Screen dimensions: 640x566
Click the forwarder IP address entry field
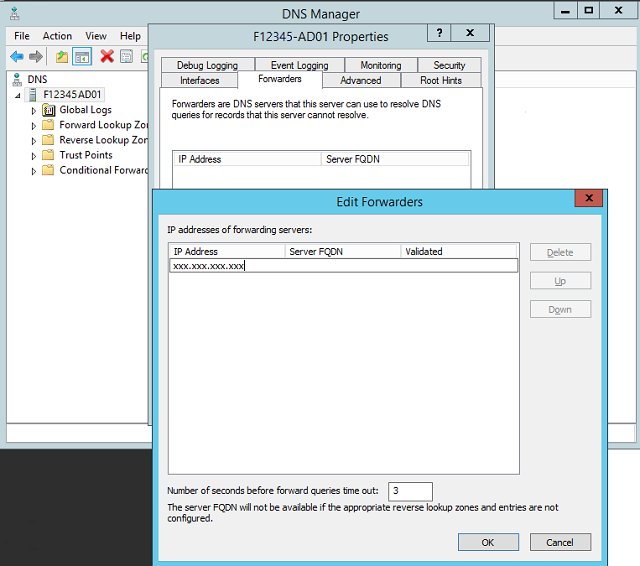point(344,266)
